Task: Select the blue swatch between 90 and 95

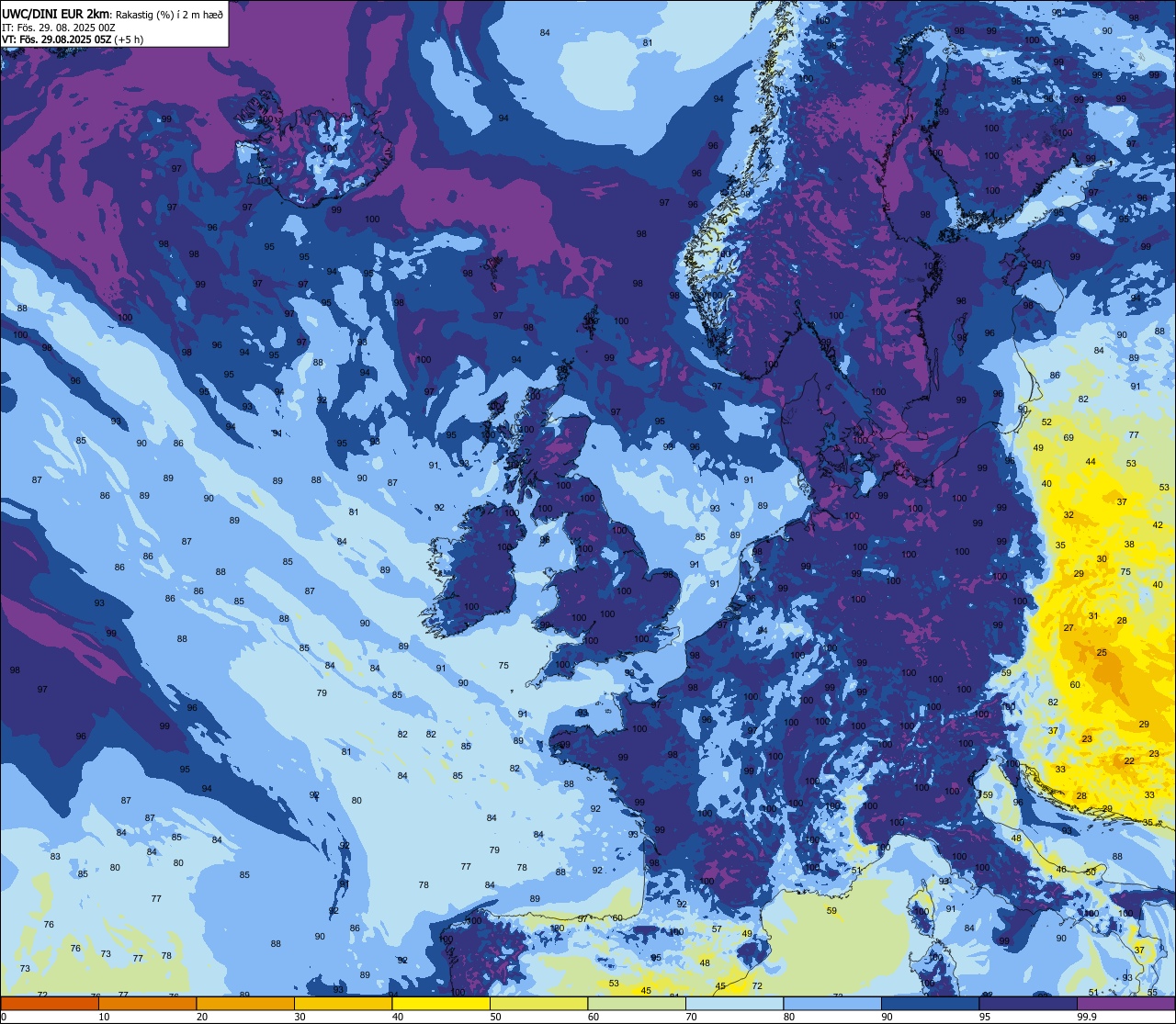Action: pyautogui.click(x=930, y=1004)
